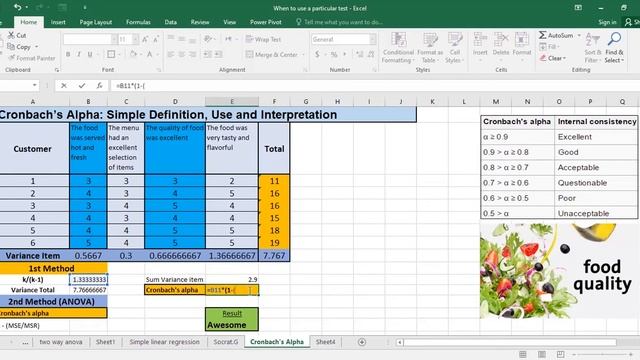Screen dimensions: 640x360
Task: Click the Fill button in Editing
Action: coord(548,47)
